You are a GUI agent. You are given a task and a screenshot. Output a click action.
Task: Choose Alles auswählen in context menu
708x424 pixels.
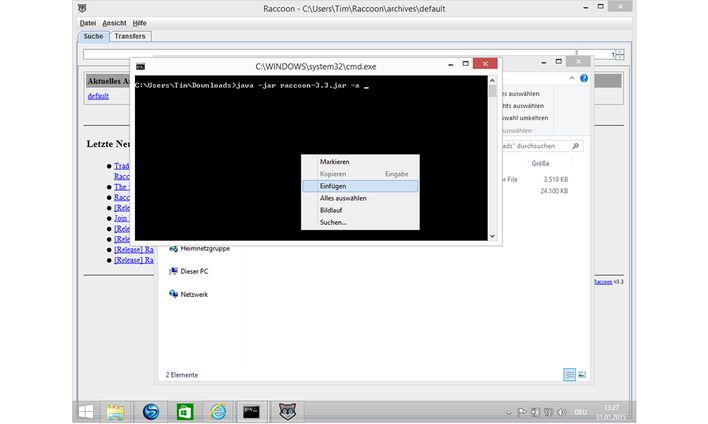[343, 198]
